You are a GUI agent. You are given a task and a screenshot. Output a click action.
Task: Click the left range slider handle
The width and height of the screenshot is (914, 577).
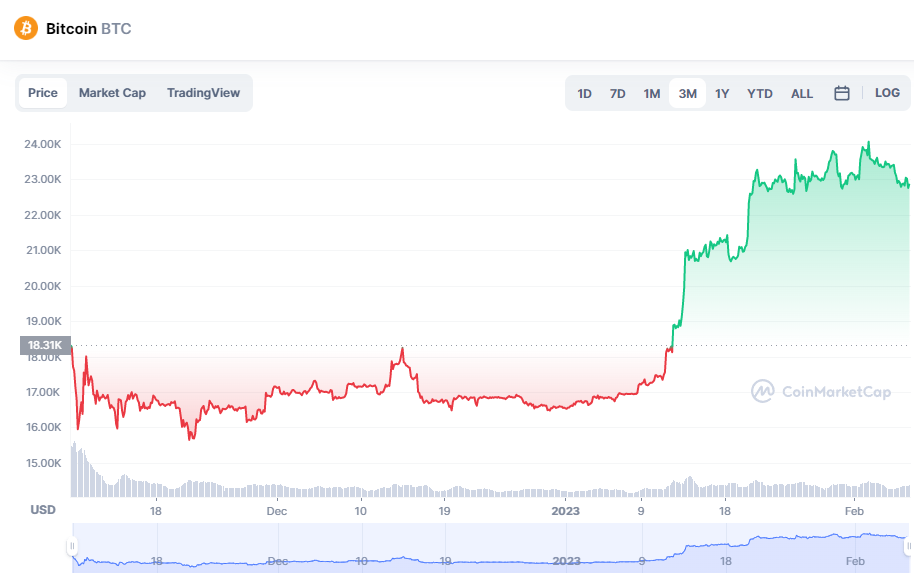[x=72, y=546]
